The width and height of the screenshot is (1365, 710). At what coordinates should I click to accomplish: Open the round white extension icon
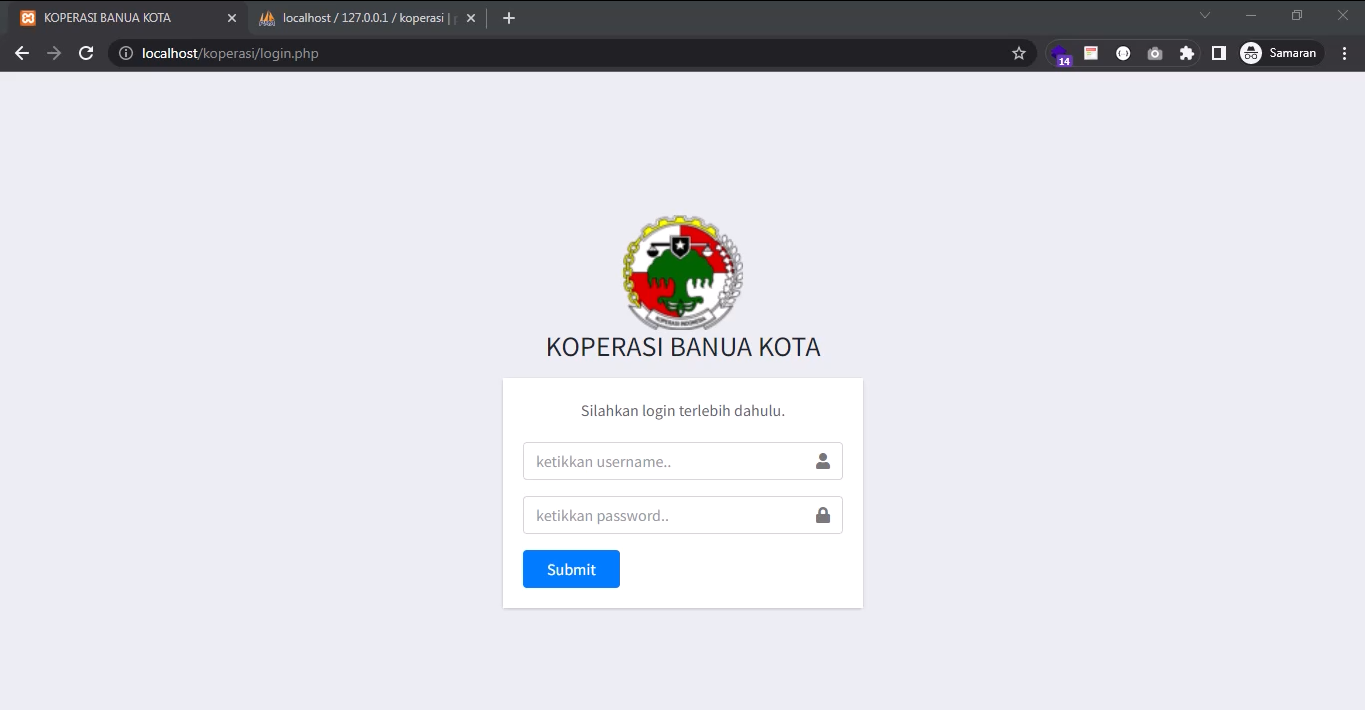(1123, 53)
